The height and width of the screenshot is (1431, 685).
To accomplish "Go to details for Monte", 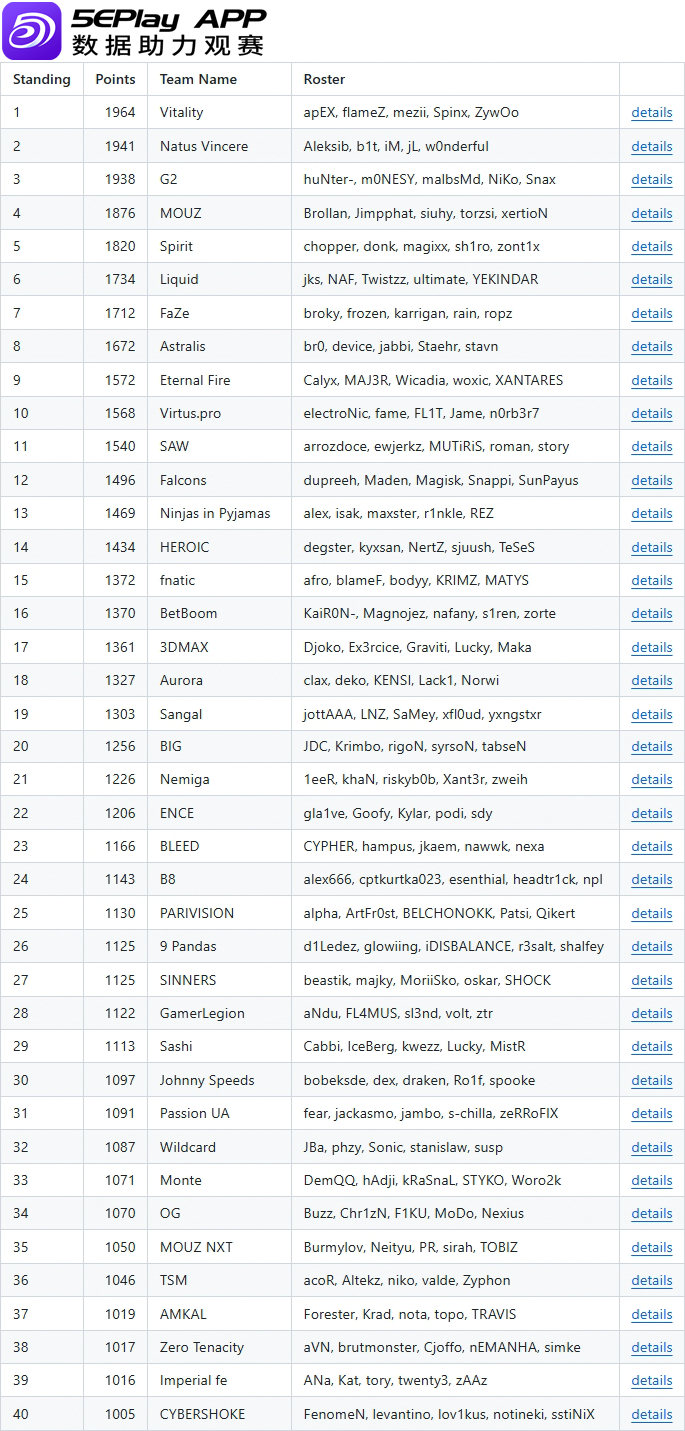I will (652, 1180).
